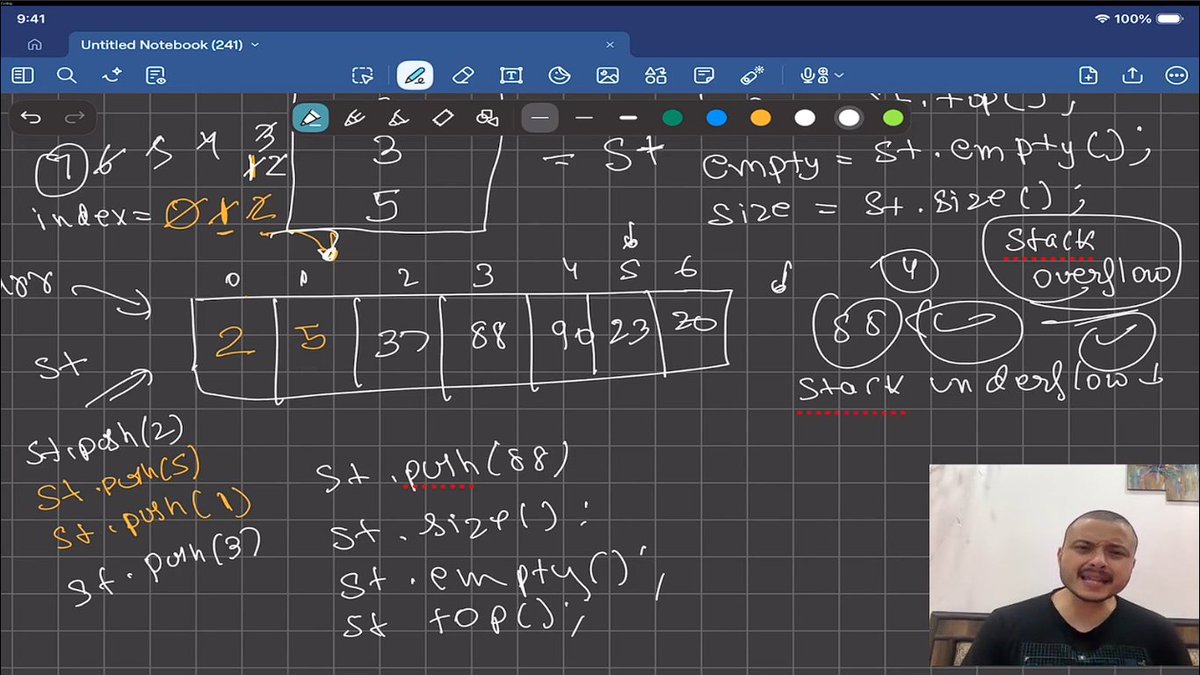Pick the first white color swatch
This screenshot has width=1200, height=675.
click(805, 118)
